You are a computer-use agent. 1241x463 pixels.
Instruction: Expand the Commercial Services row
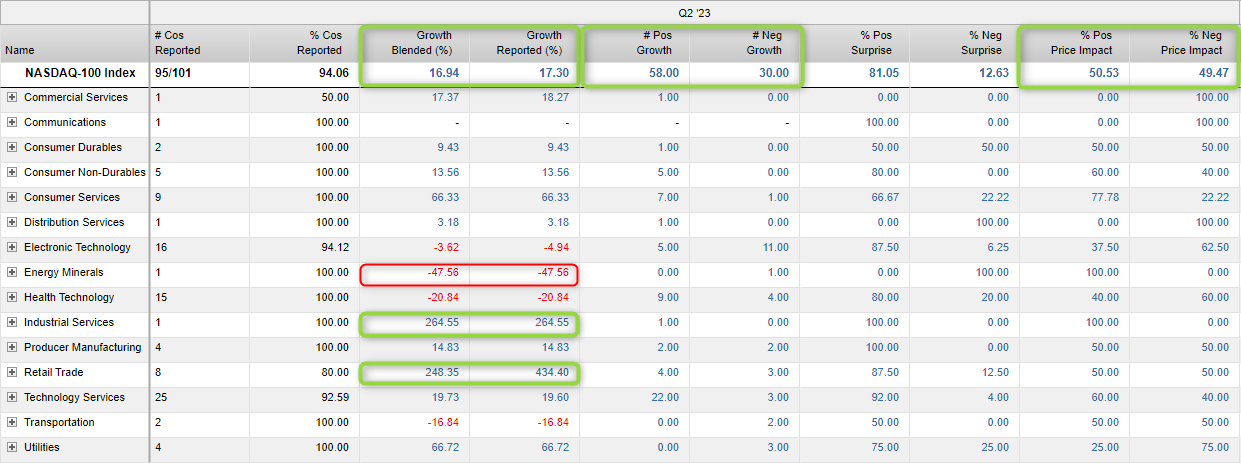12,98
